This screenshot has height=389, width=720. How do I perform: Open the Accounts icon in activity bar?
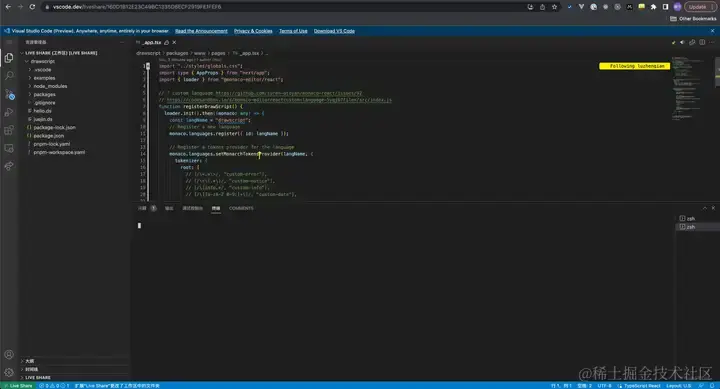click(9, 355)
